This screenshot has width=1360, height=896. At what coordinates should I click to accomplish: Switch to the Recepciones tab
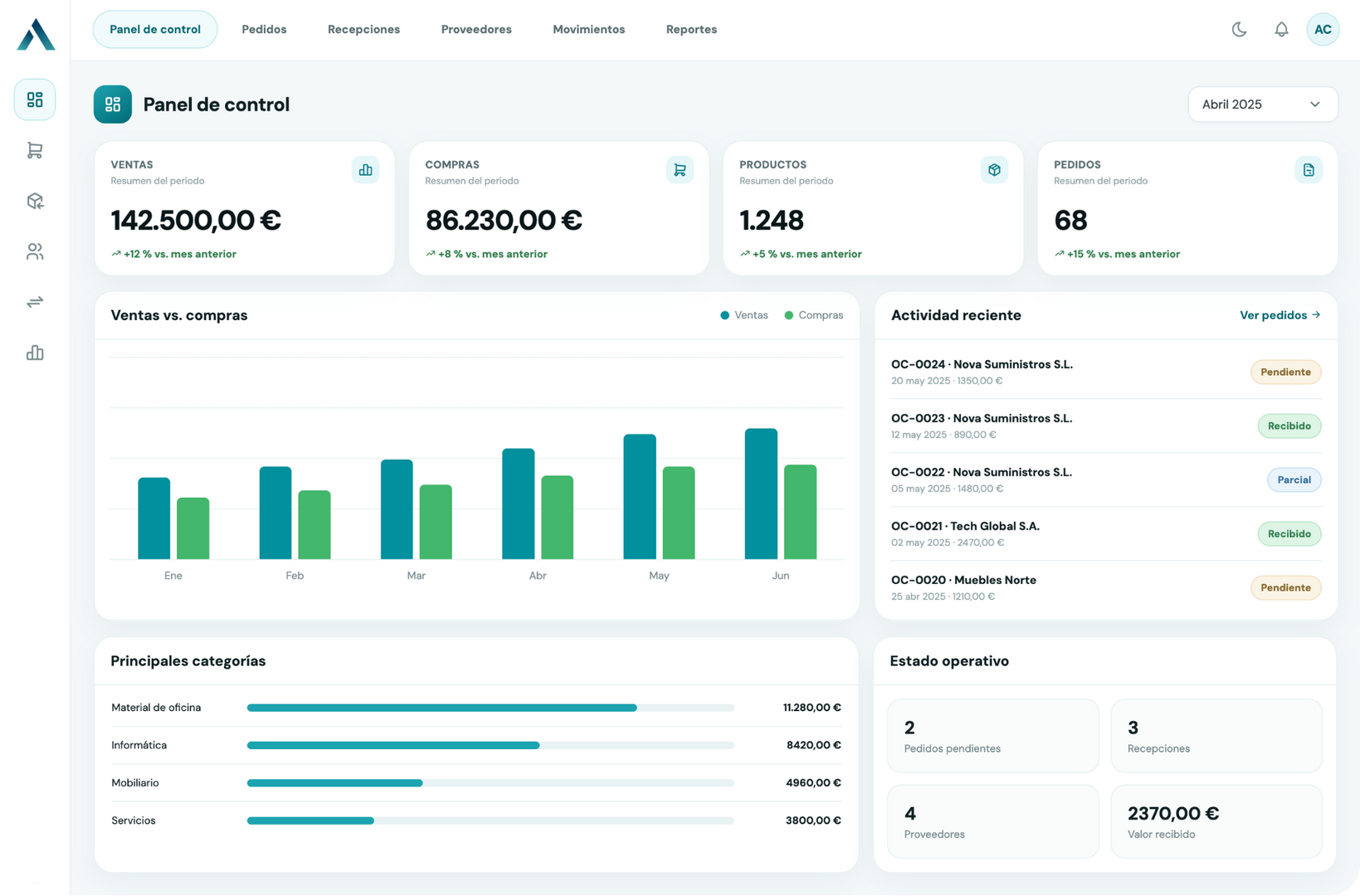coord(363,30)
